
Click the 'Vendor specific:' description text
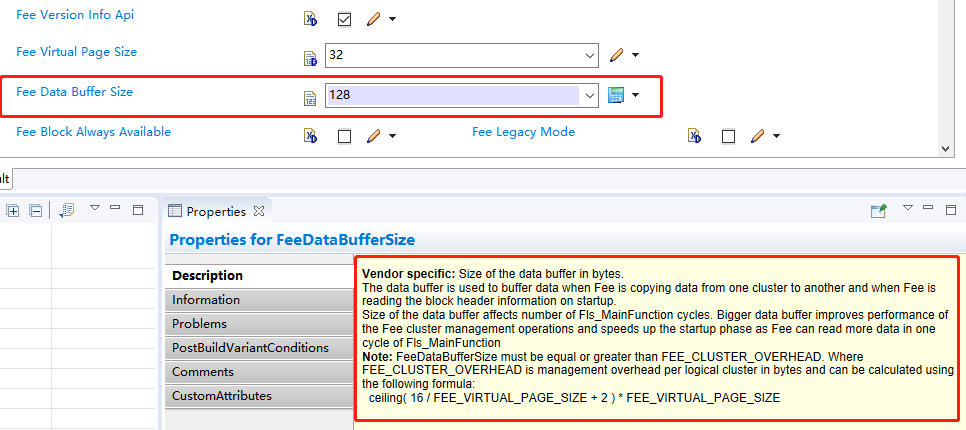tap(408, 274)
